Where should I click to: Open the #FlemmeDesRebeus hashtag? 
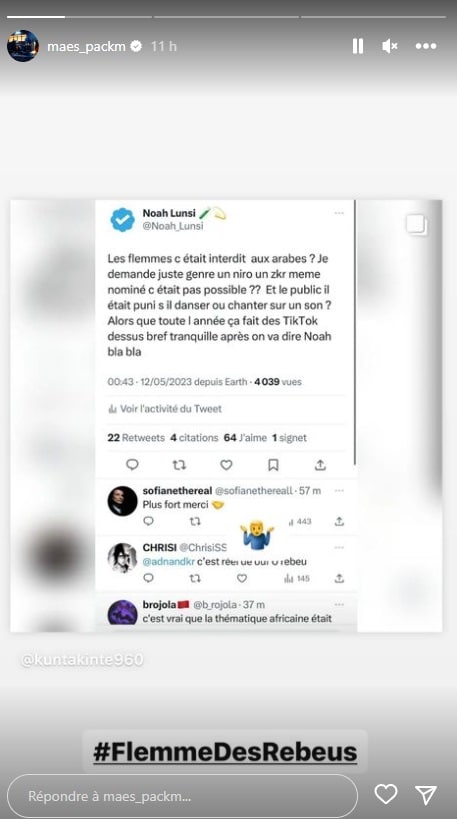click(225, 752)
